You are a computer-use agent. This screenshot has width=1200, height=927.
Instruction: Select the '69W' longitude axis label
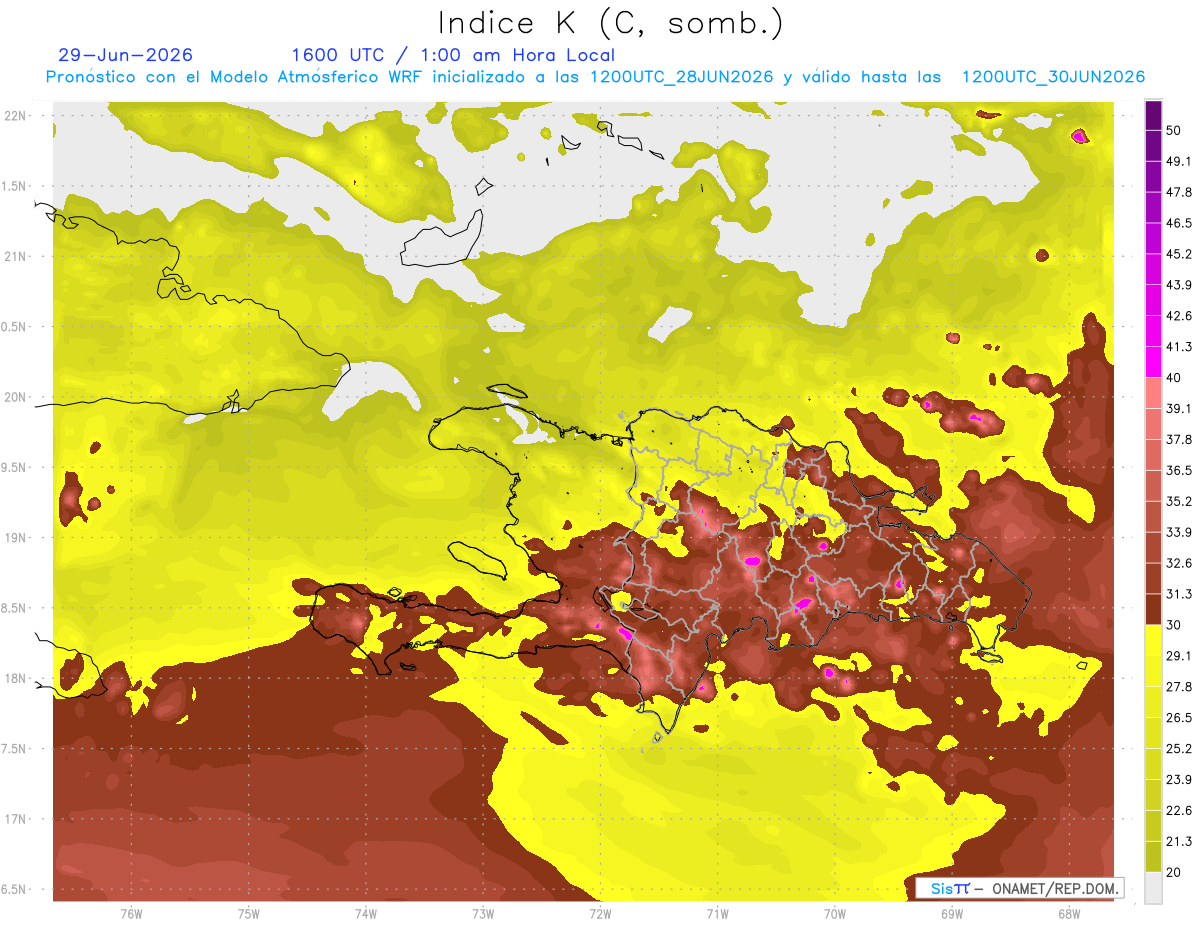(x=952, y=913)
